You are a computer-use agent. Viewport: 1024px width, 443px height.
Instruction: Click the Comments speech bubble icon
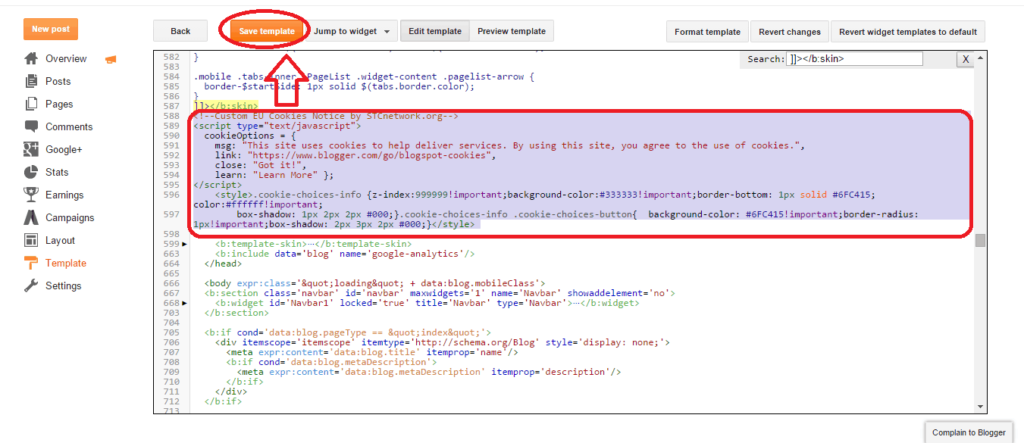click(x=31, y=126)
